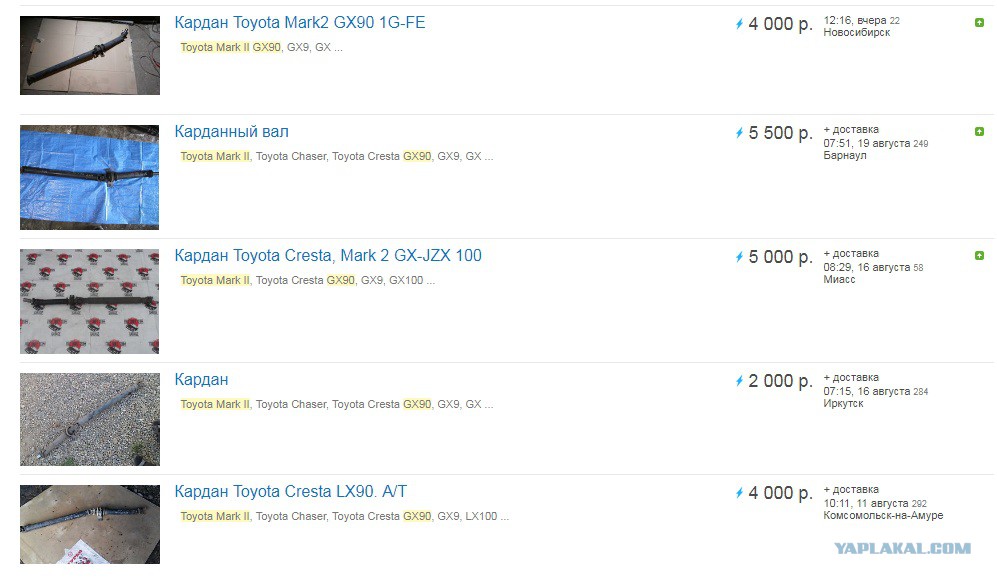This screenshot has height=578, width=997.
Task: View the driveshaft photo lying on gravel
Action: pyautogui.click(x=90, y=419)
